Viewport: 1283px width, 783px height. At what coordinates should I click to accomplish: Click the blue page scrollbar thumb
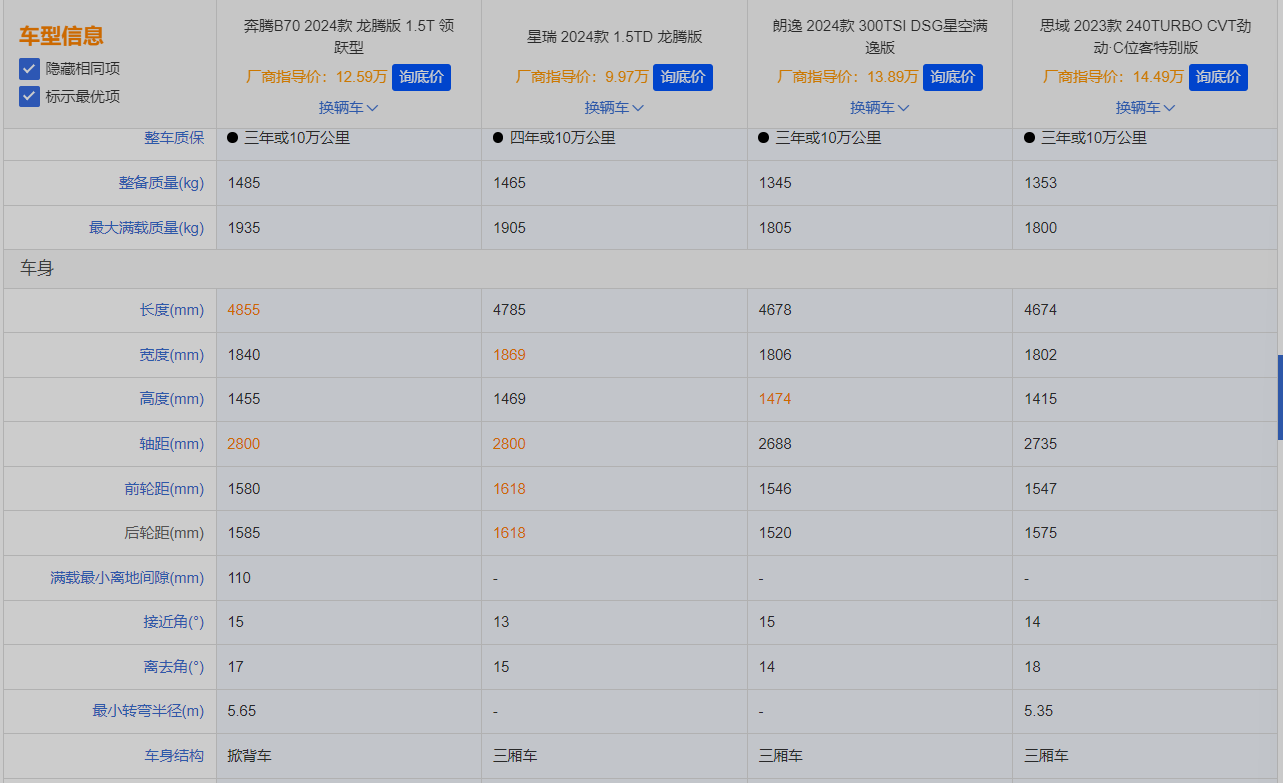pos(1280,397)
